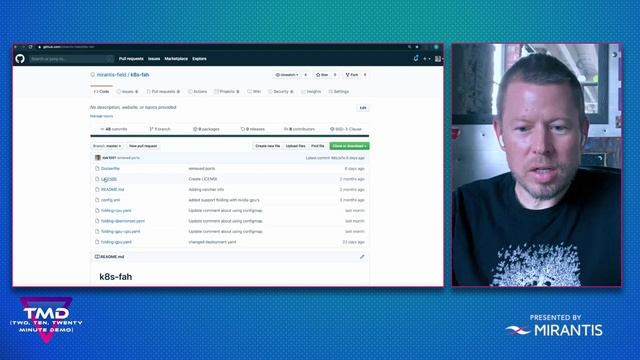Focus the GitHub search field

[x=71, y=59]
